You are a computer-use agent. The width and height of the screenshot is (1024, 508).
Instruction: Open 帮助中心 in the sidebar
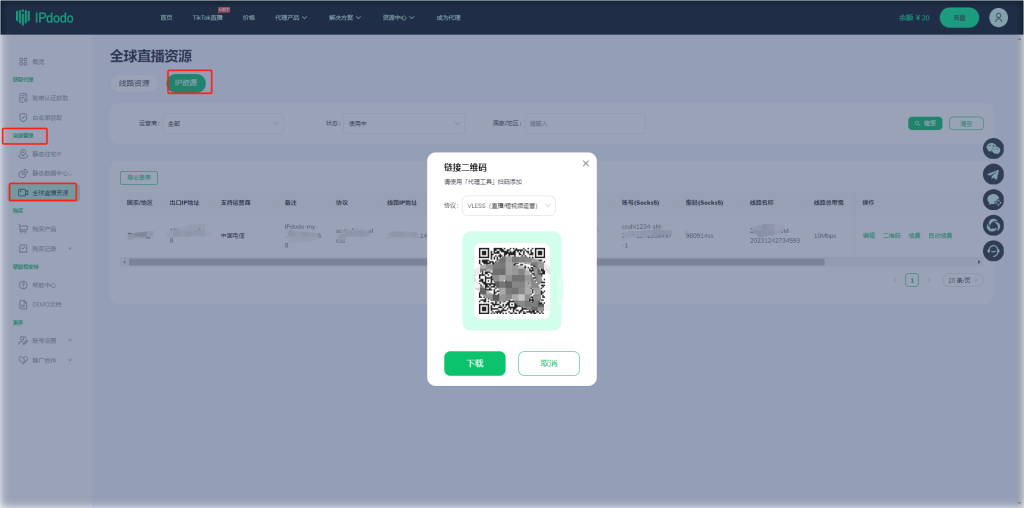(x=40, y=285)
